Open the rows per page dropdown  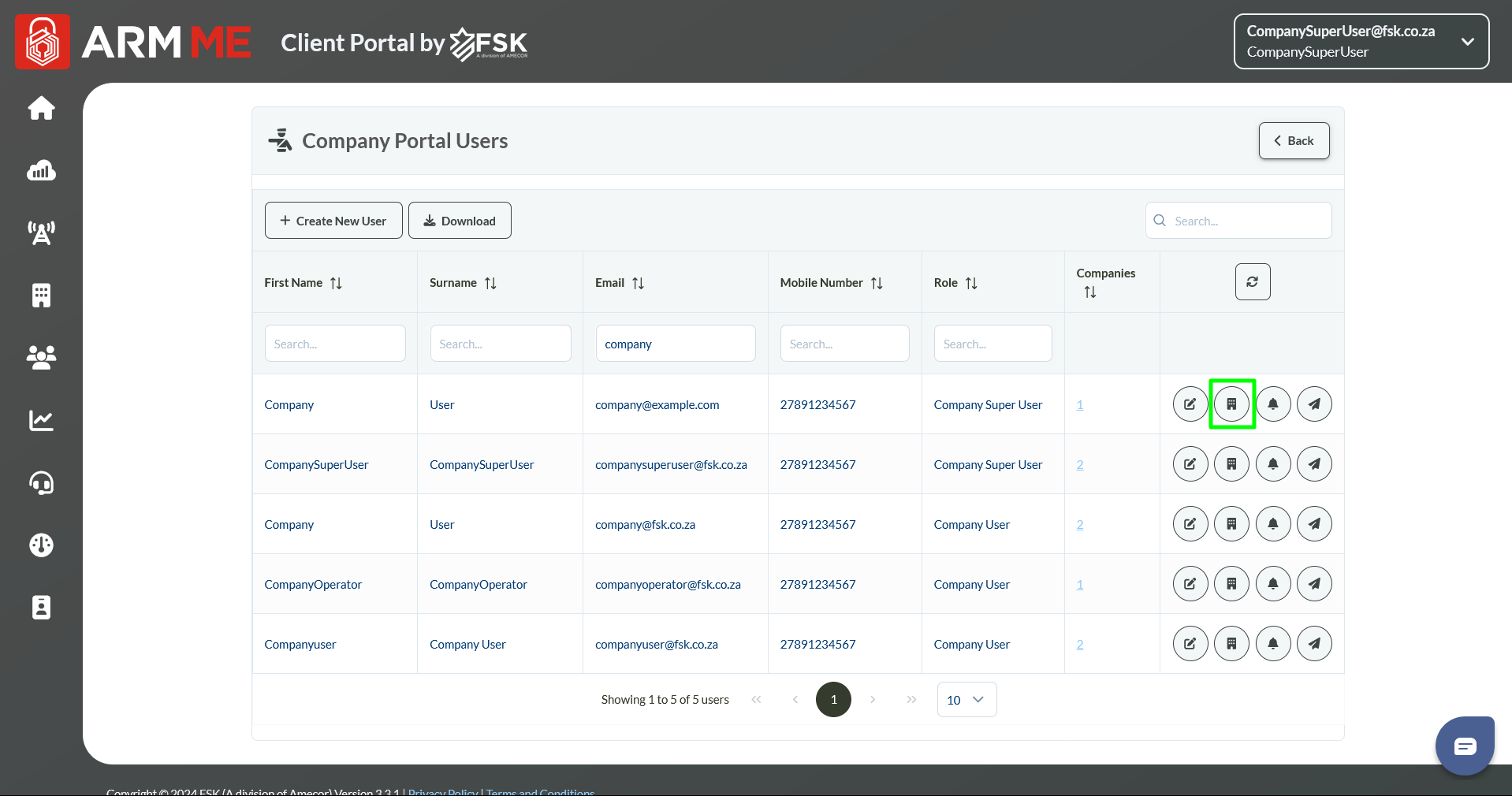tap(966, 700)
